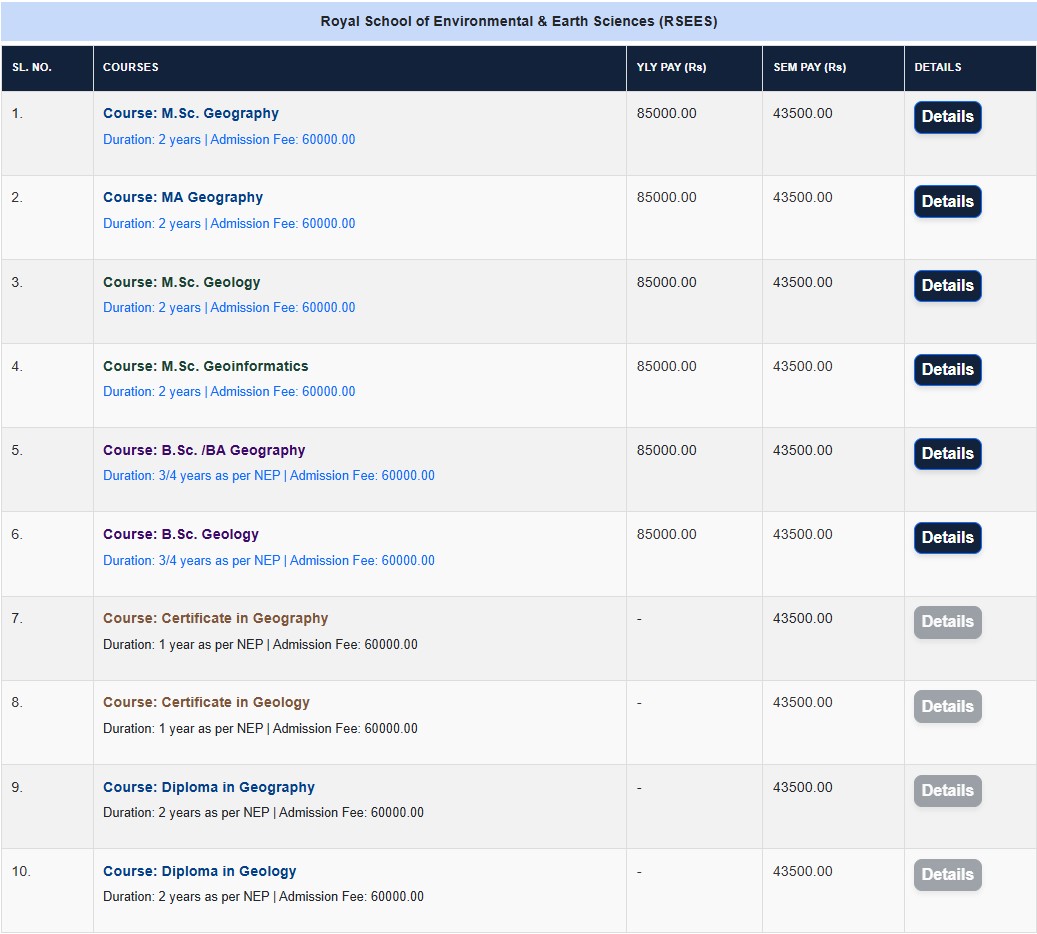Viewport: 1037px width, 934px height.
Task: Click the Royal School of Environmental & Earth Sciences heading
Action: coord(518,21)
